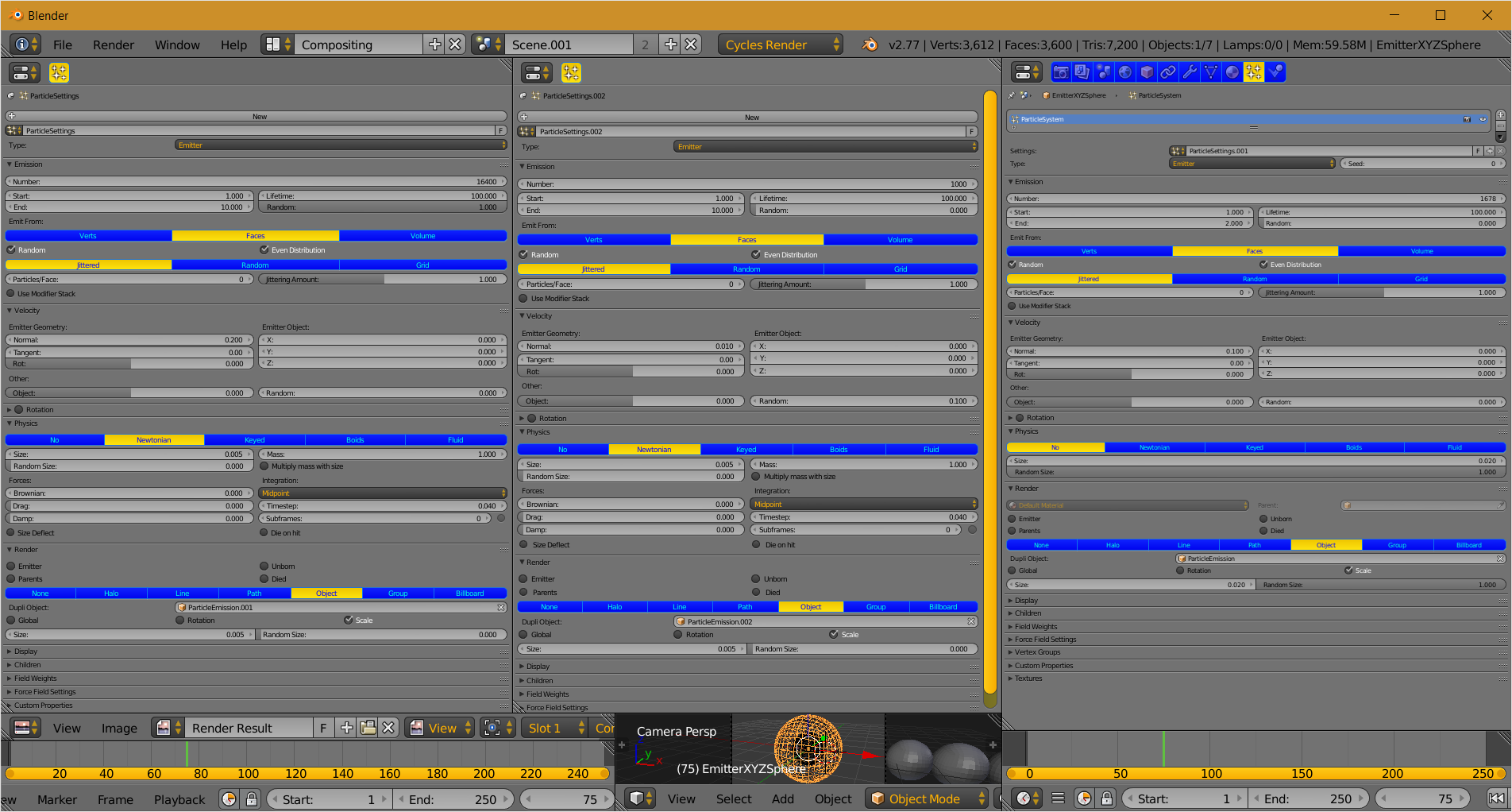This screenshot has width=1512, height=812.
Task: Enable Multiply mass with size in middle panel
Action: coord(756,477)
